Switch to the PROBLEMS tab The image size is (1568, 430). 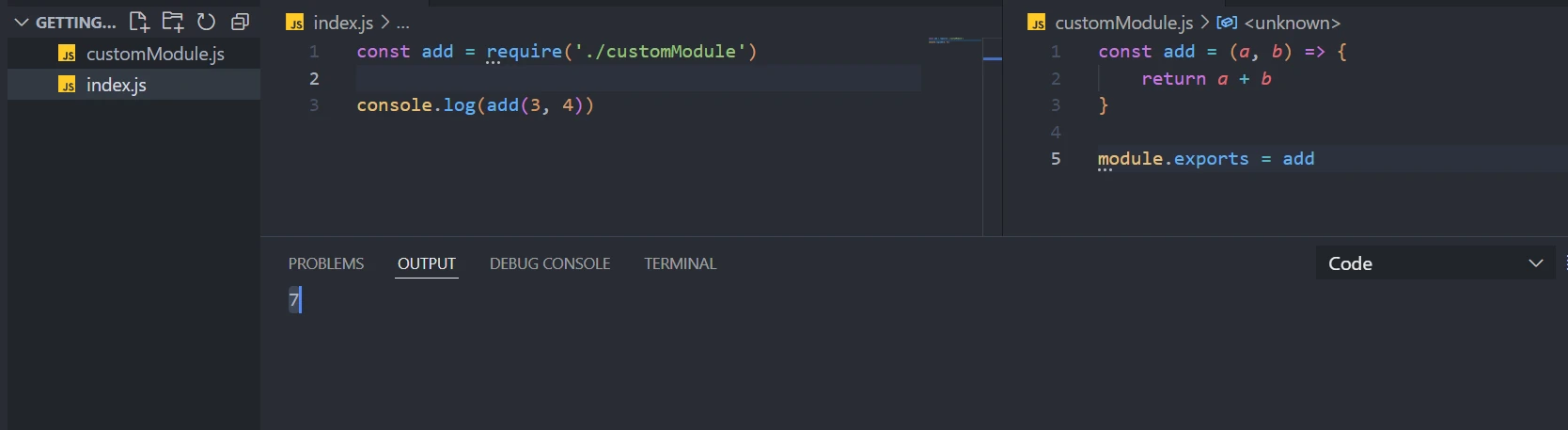click(x=325, y=263)
